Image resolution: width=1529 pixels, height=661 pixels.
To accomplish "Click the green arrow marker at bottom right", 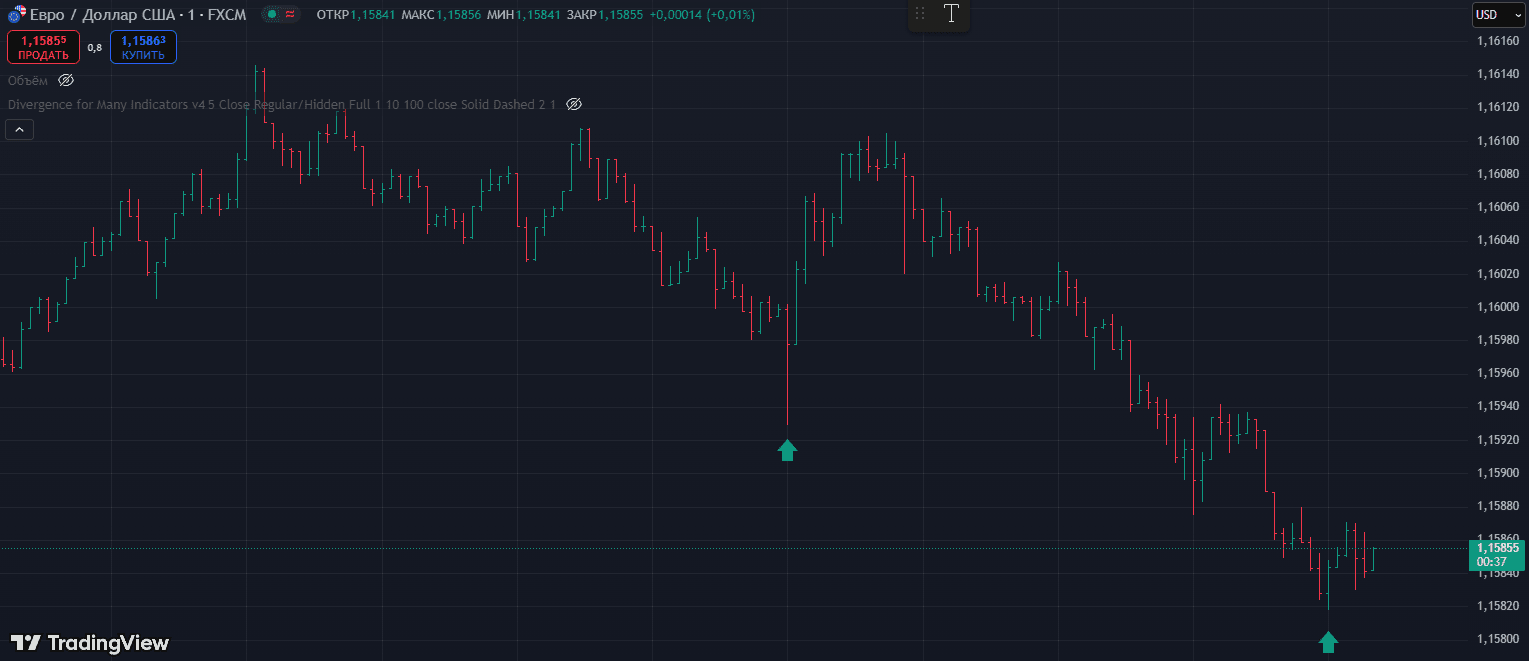I will coord(1328,642).
